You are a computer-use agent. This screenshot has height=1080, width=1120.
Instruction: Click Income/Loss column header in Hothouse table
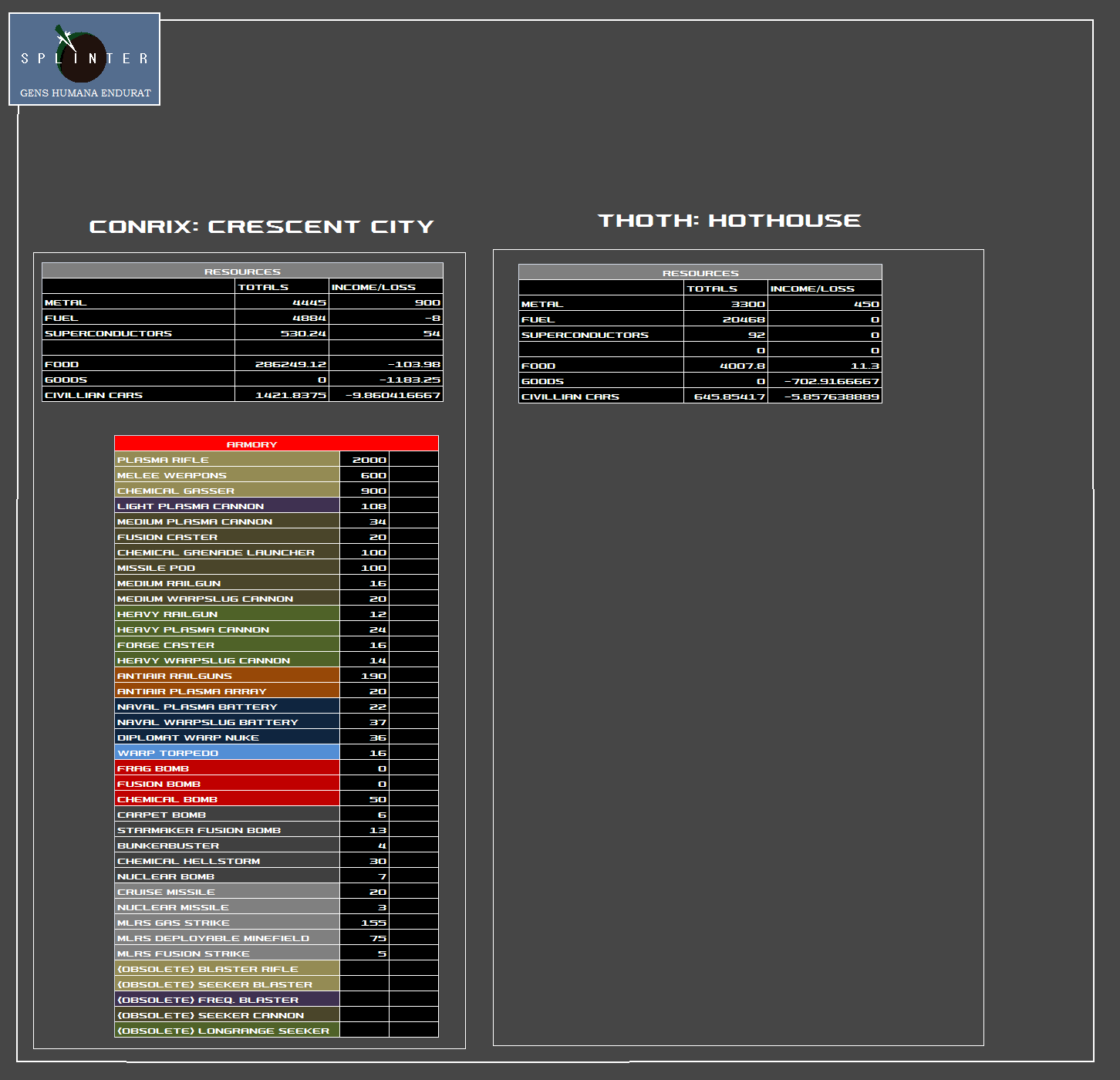(x=824, y=289)
